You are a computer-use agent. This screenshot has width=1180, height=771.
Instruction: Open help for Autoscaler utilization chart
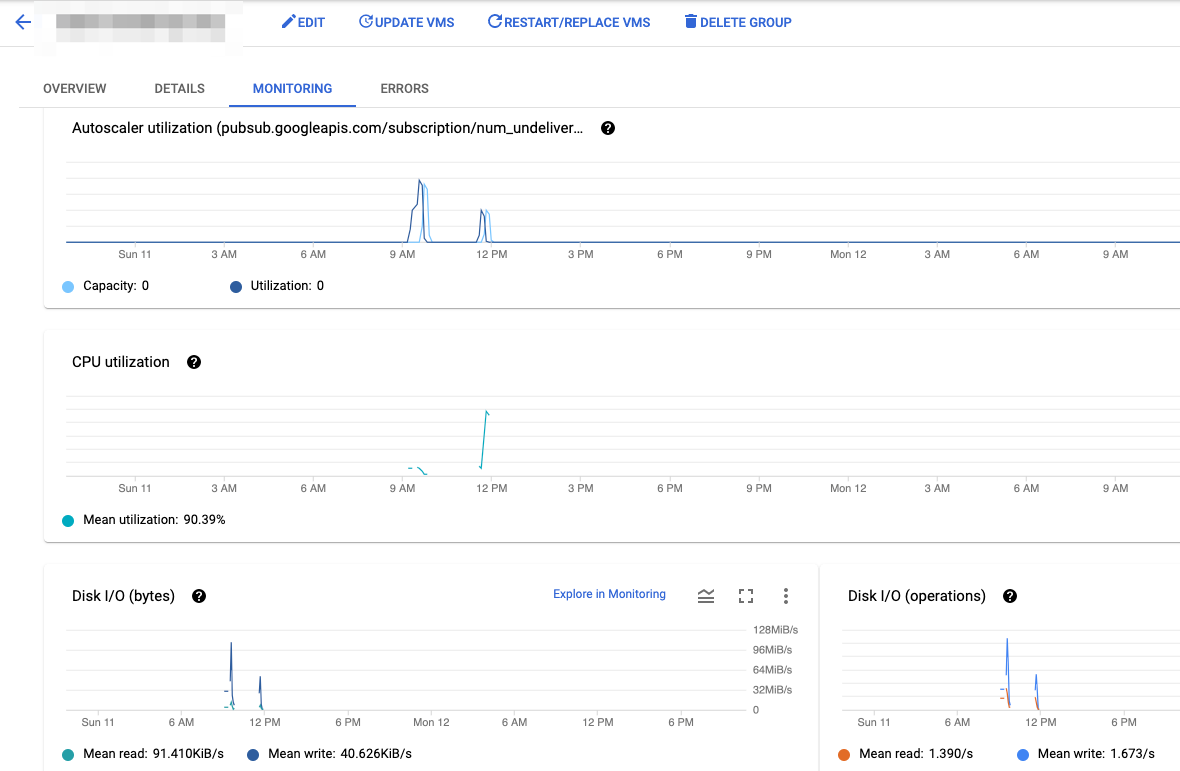coord(607,129)
